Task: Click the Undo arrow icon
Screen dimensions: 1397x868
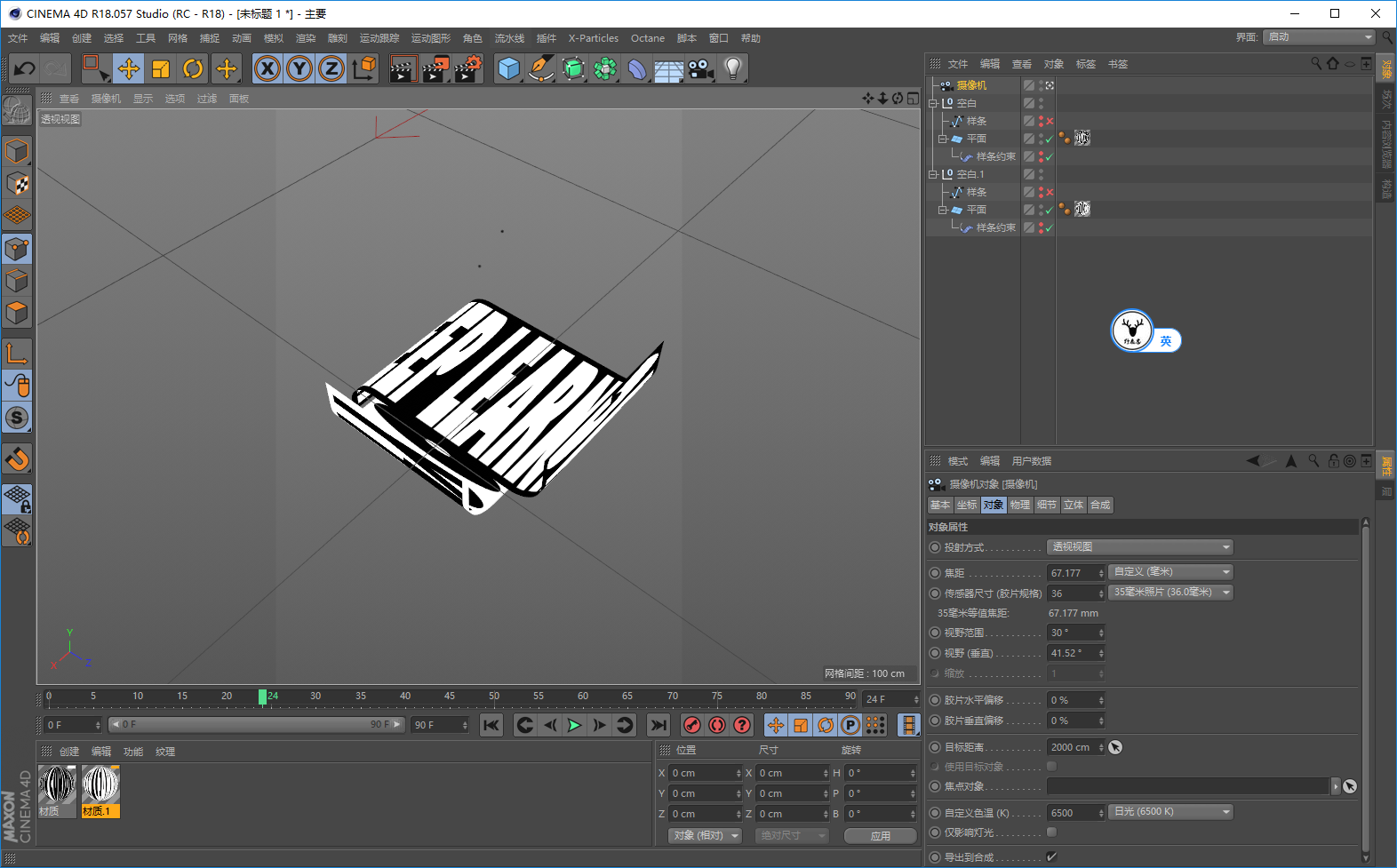Action: 25,68
